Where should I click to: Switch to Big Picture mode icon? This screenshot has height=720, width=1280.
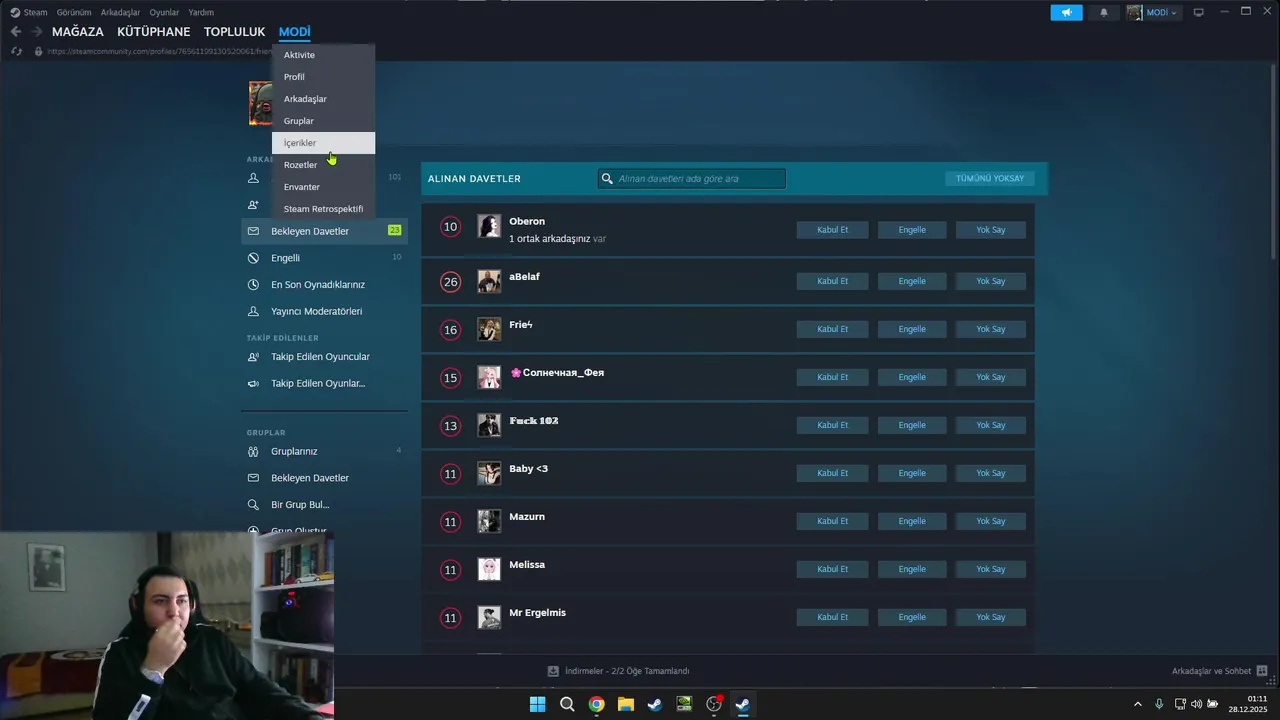pyautogui.click(x=1199, y=12)
